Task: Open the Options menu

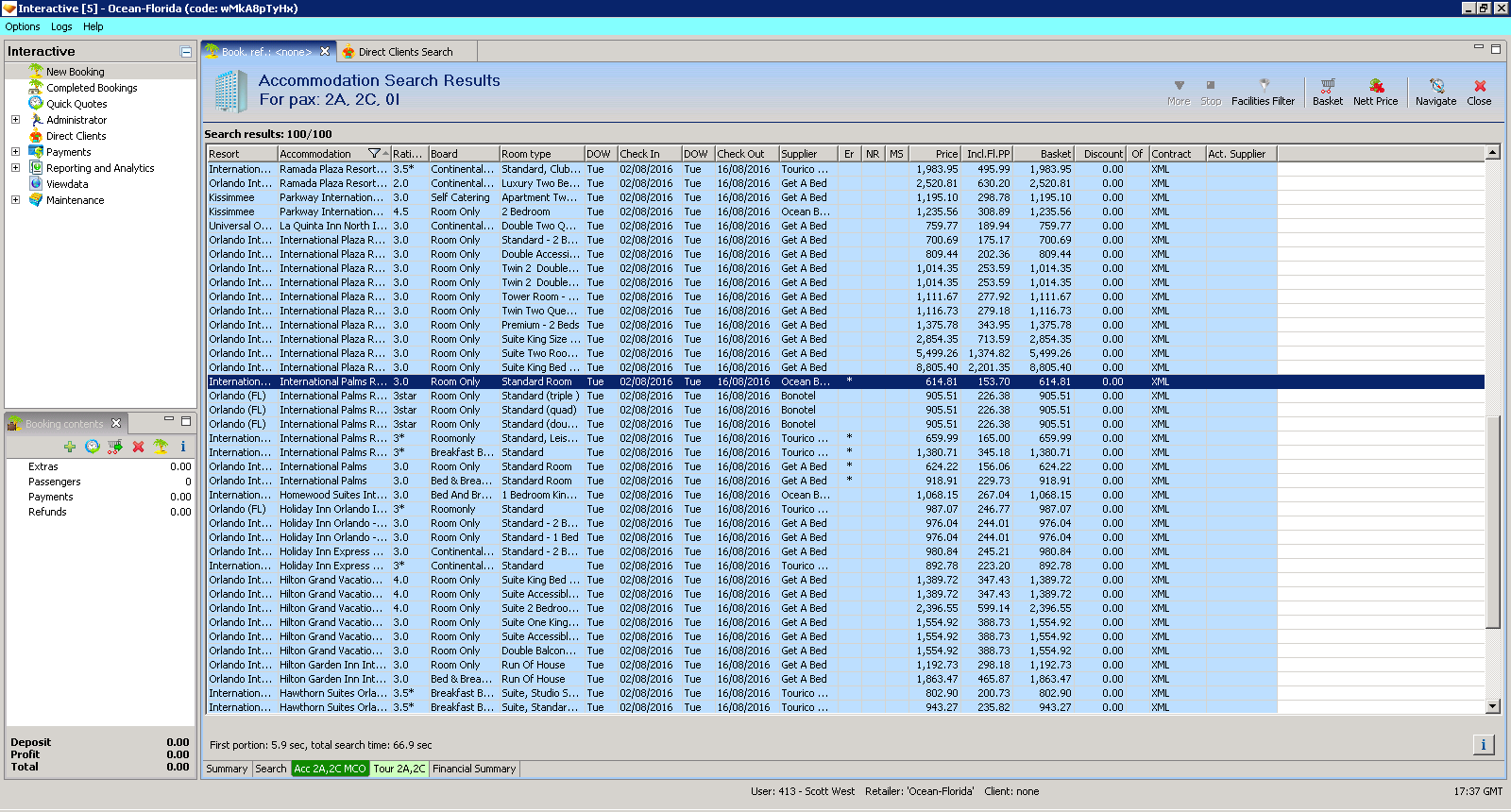Action: coord(23,26)
